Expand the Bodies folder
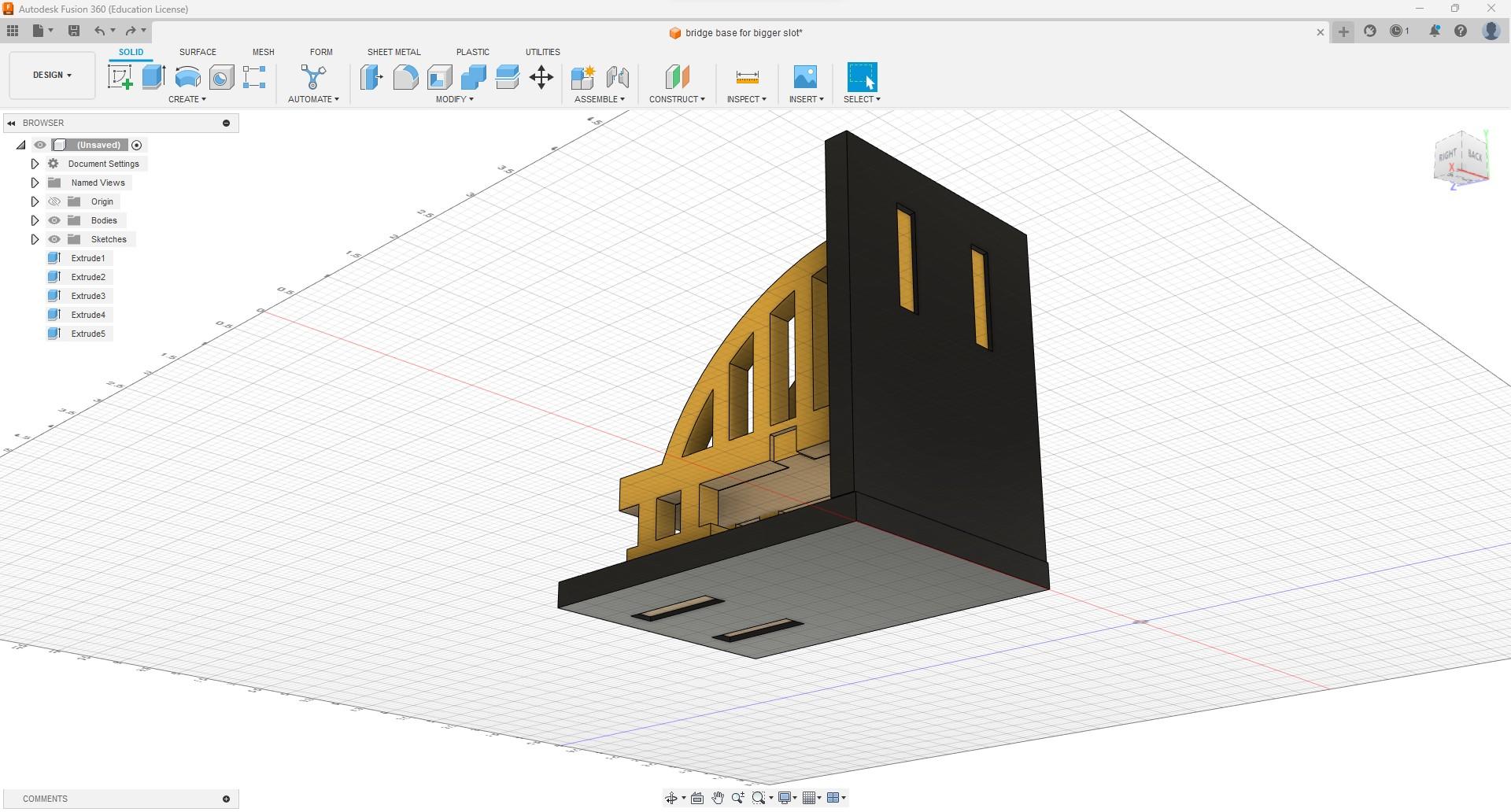This screenshot has height=812, width=1511. pos(35,220)
